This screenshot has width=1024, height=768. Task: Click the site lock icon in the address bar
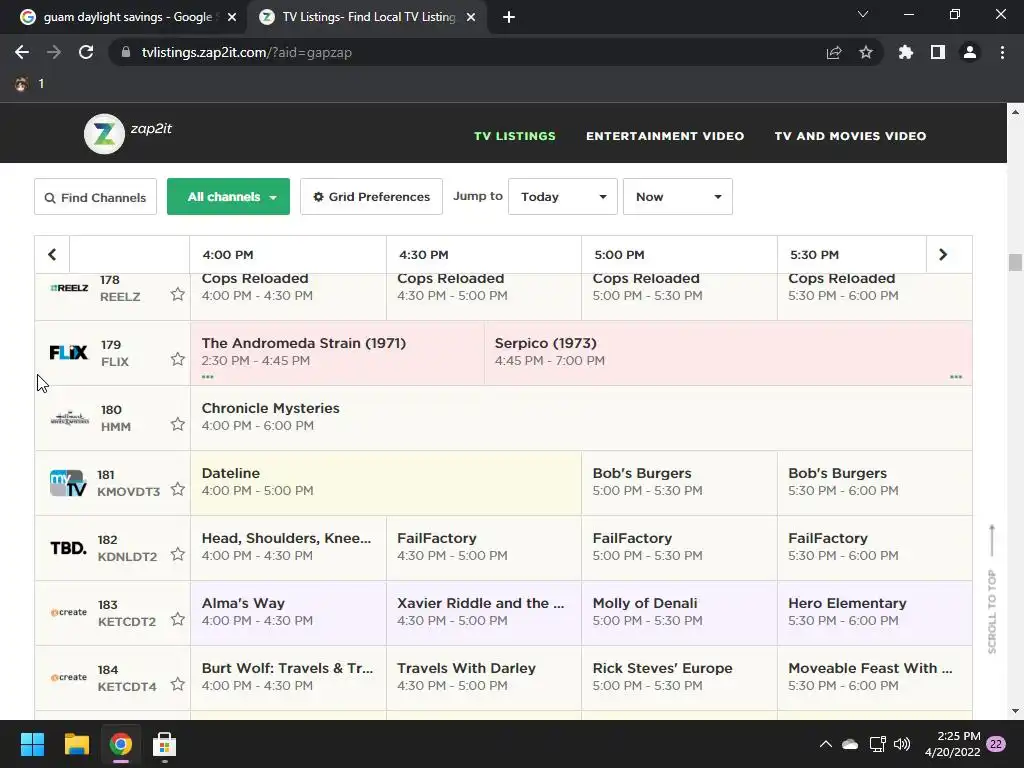pos(126,52)
